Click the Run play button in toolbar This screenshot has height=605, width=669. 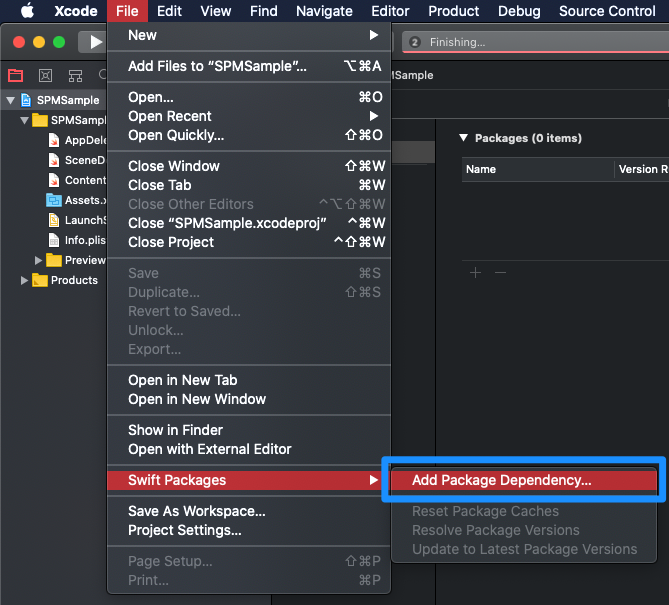[x=96, y=42]
